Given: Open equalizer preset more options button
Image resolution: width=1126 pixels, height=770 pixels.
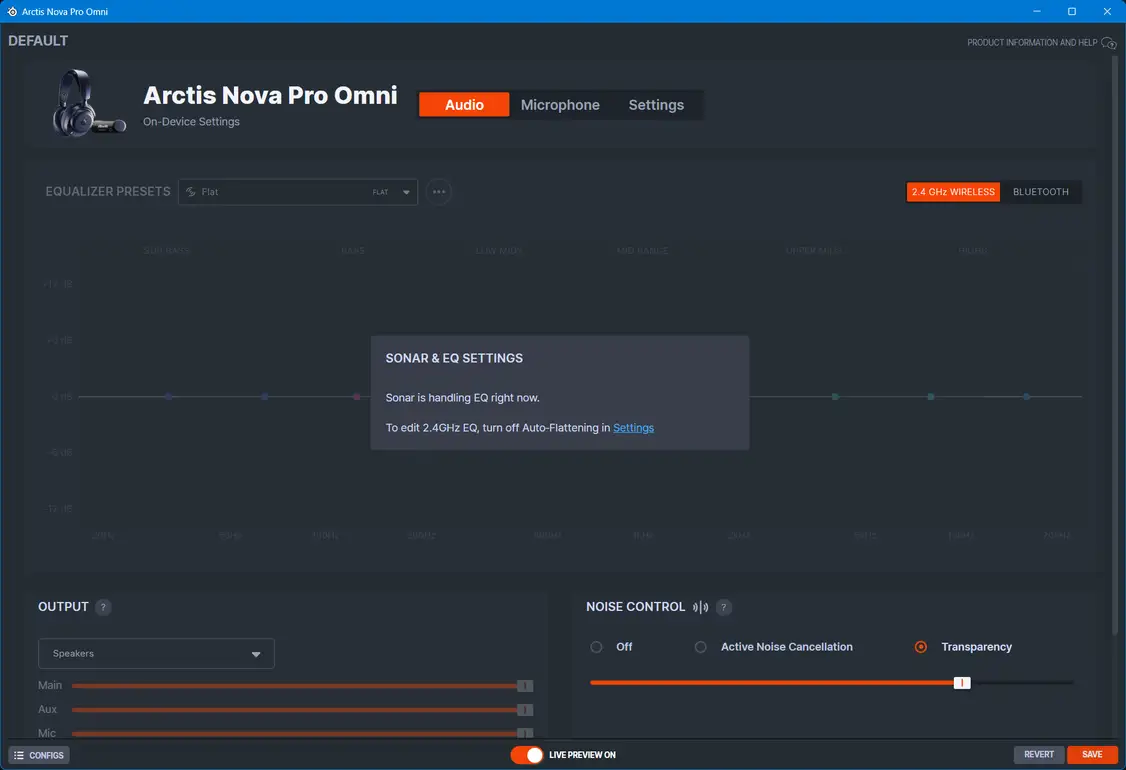Looking at the screenshot, I should (x=439, y=192).
